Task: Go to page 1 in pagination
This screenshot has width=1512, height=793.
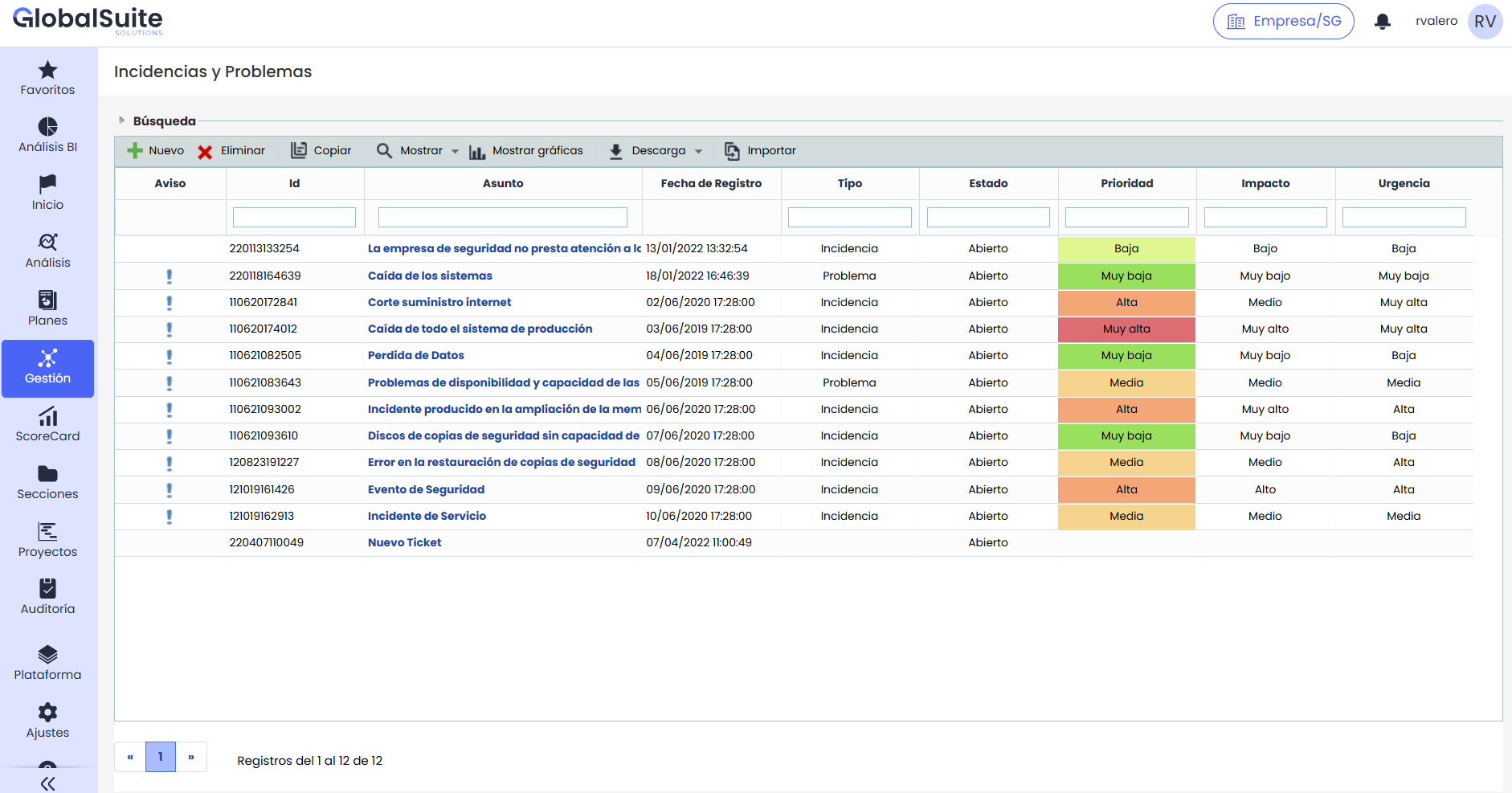Action: [x=161, y=757]
